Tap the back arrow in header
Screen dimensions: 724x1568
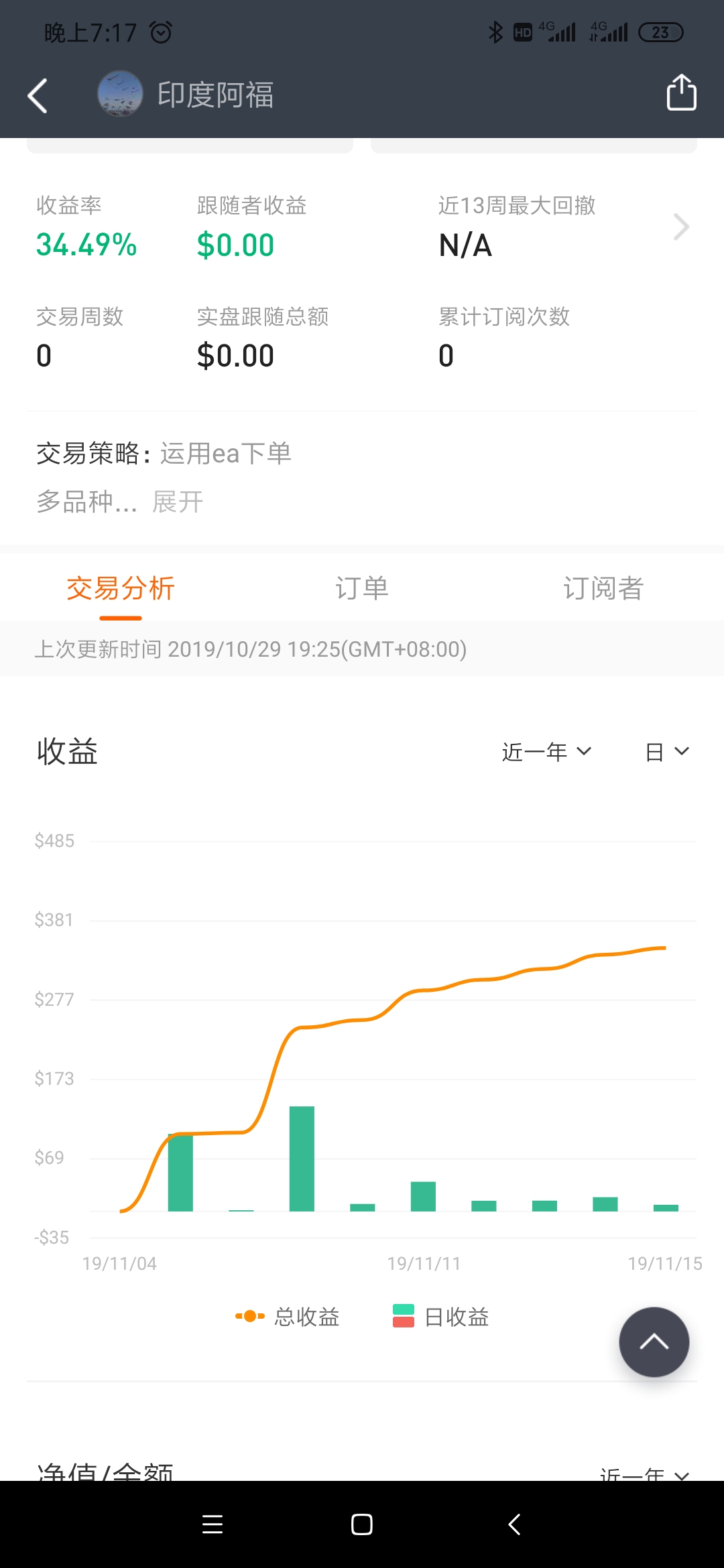(x=38, y=95)
